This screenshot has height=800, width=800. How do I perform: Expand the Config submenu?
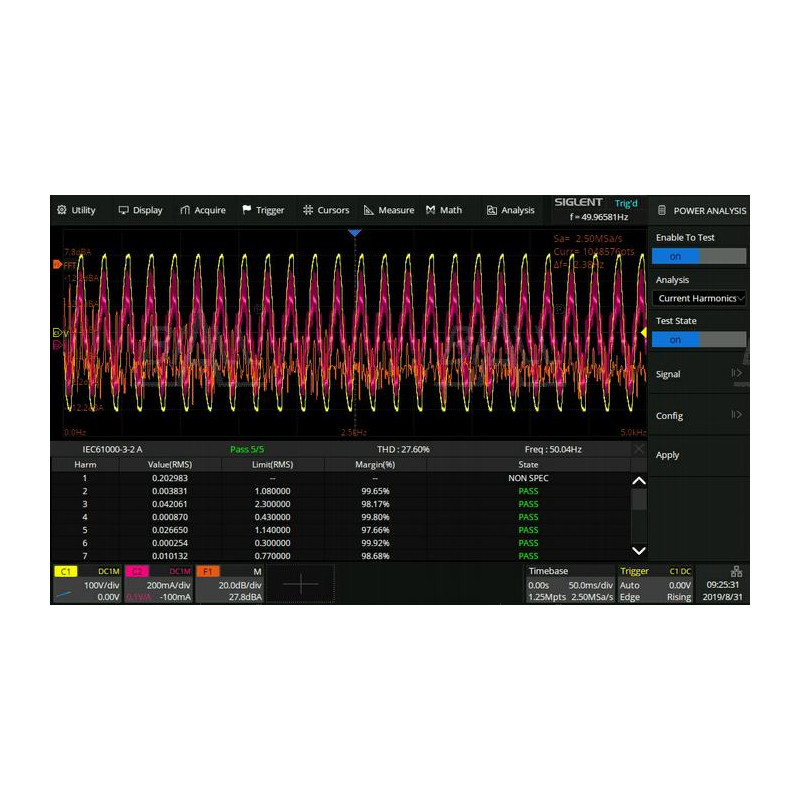point(699,415)
